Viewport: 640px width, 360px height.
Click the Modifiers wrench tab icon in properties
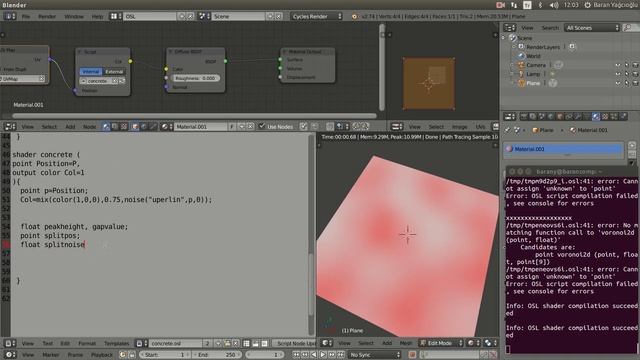click(578, 117)
